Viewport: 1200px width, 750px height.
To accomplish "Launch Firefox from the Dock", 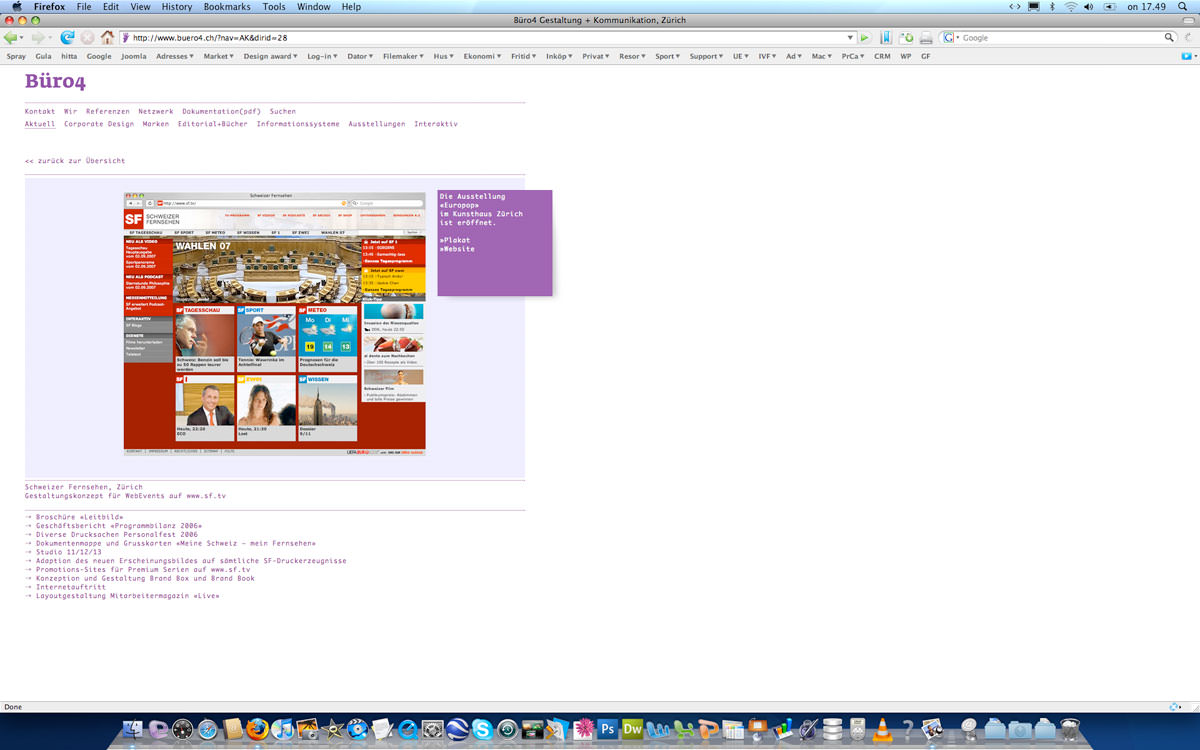I will 257,728.
